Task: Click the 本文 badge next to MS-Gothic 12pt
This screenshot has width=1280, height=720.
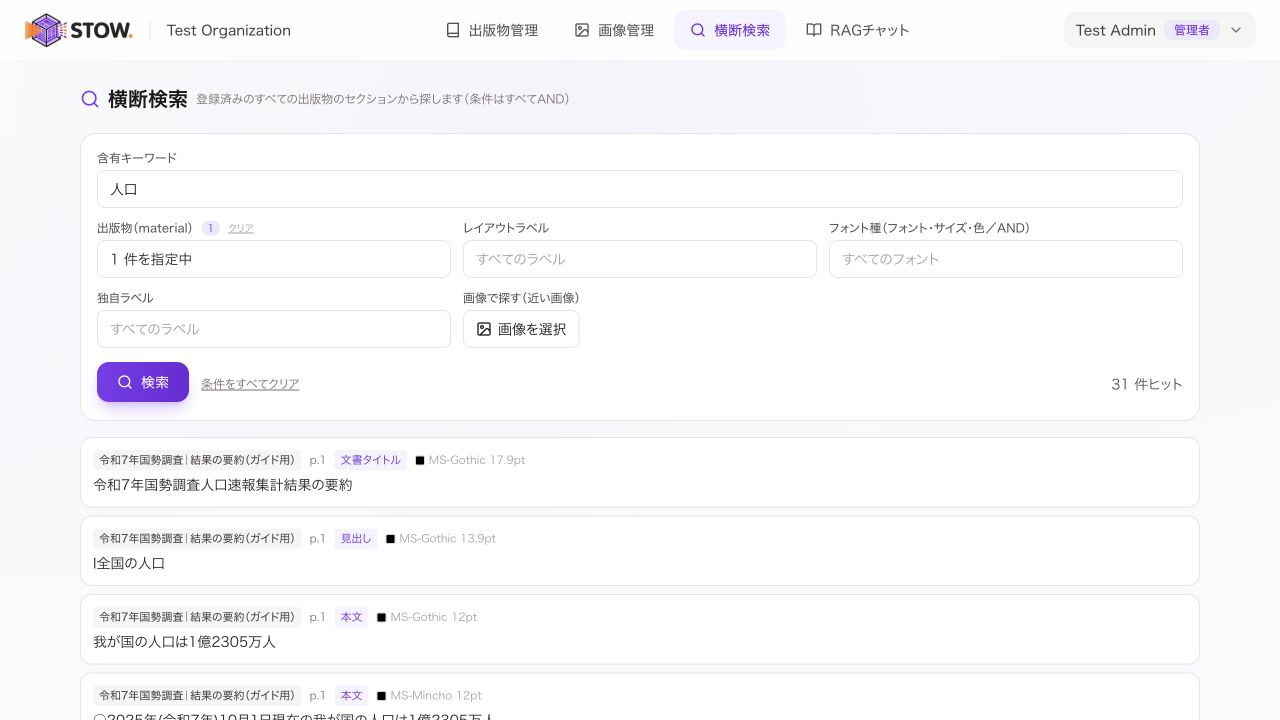Action: (x=352, y=617)
